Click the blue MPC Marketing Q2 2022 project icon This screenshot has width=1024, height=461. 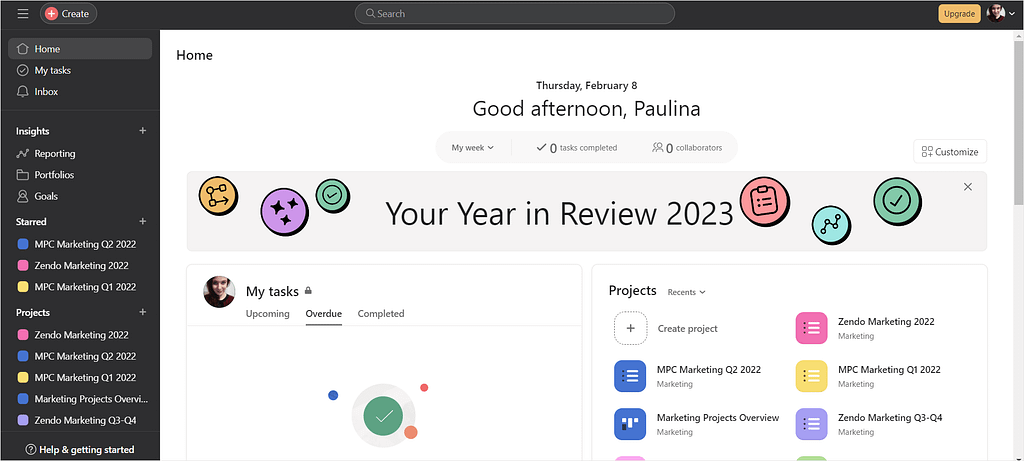[x=630, y=376]
